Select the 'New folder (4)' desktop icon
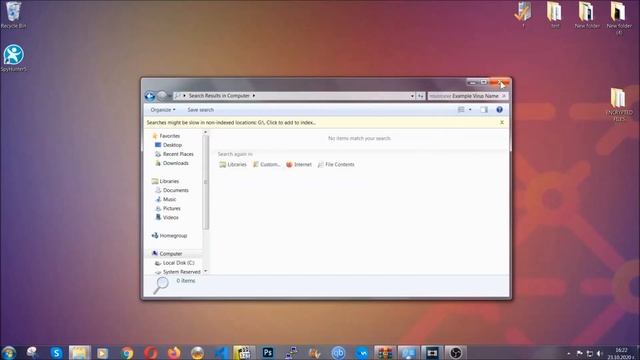 [x=619, y=18]
